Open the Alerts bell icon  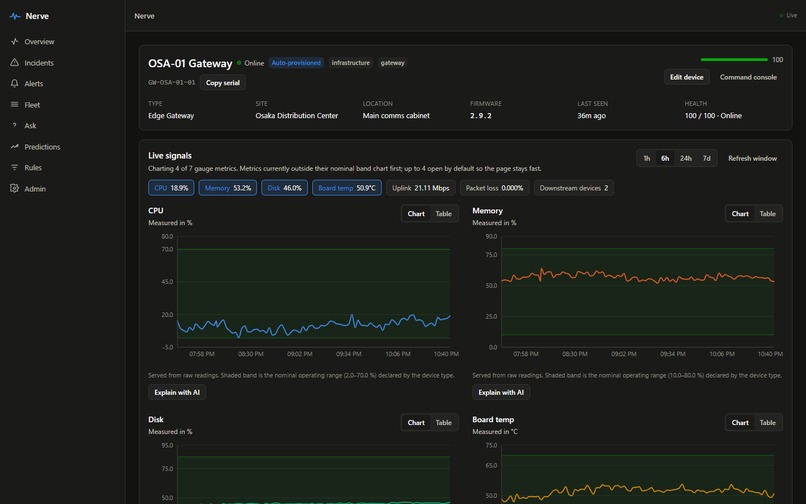(x=14, y=83)
